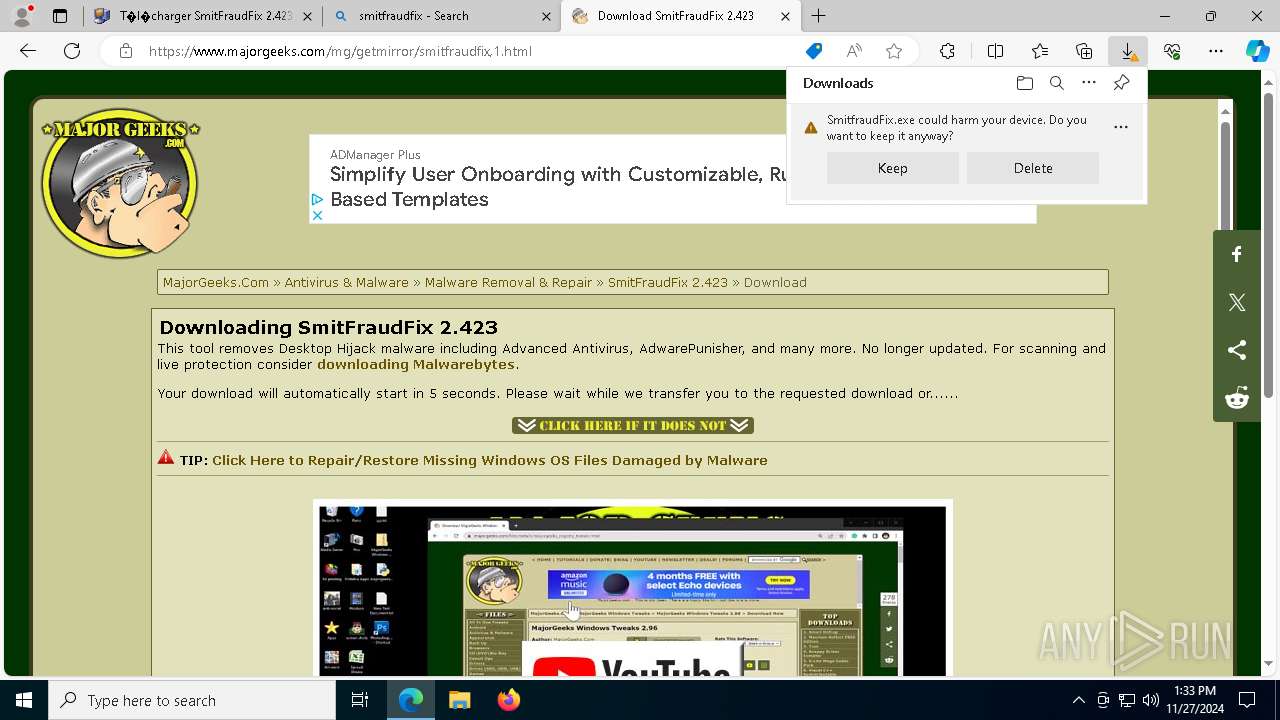
Task: Pin the Downloads panel
Action: point(1121,83)
